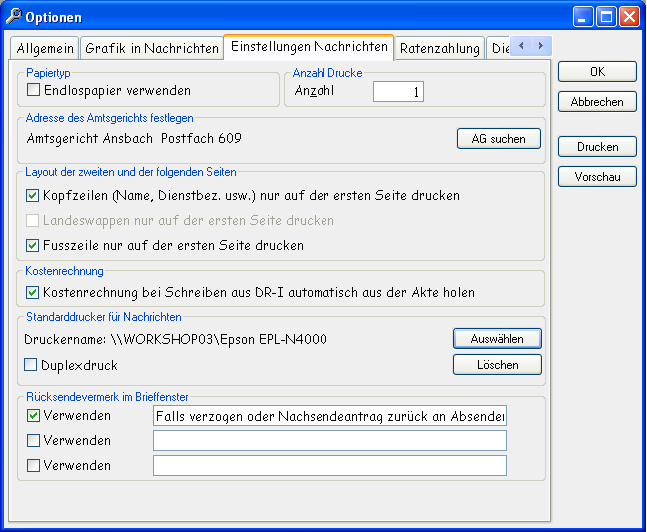
Task: Click the second Rücksendevermerk text field
Action: pos(329,441)
